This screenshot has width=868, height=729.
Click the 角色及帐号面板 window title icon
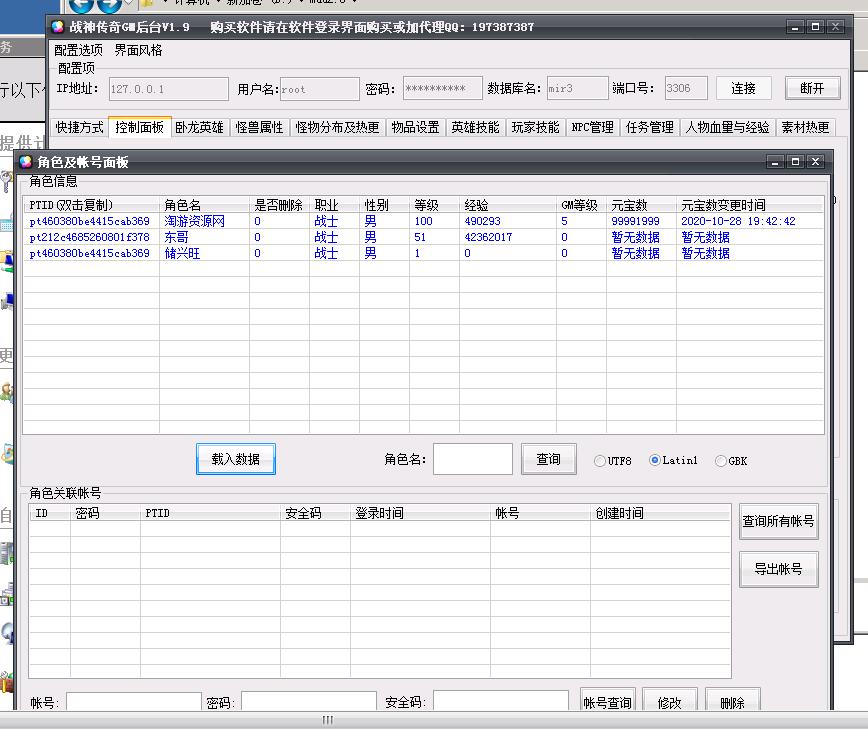coord(26,162)
